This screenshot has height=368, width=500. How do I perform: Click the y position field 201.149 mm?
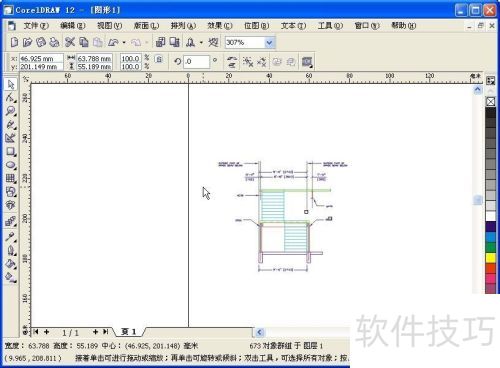pos(41,67)
